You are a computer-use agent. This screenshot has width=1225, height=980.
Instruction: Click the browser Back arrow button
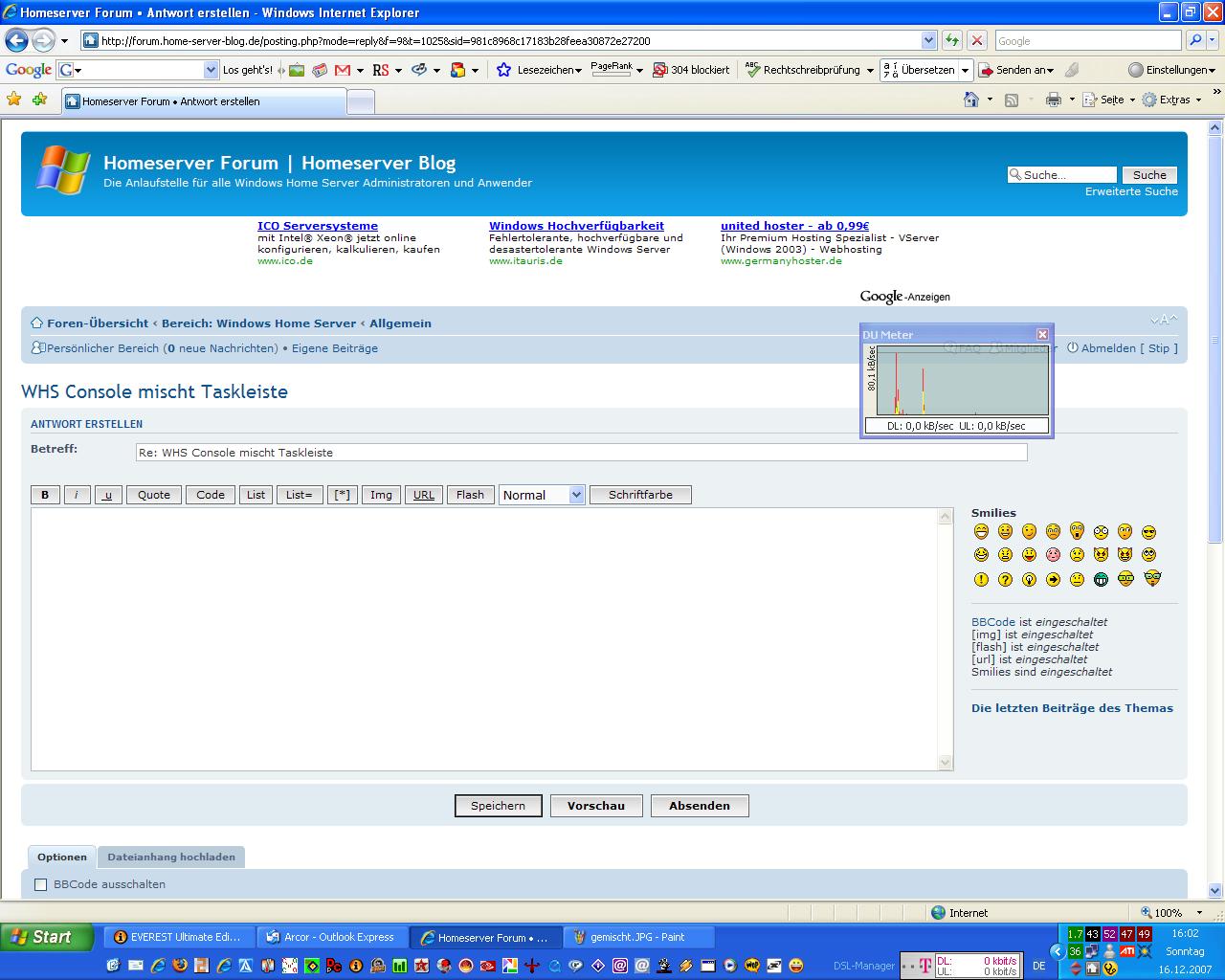(16, 40)
